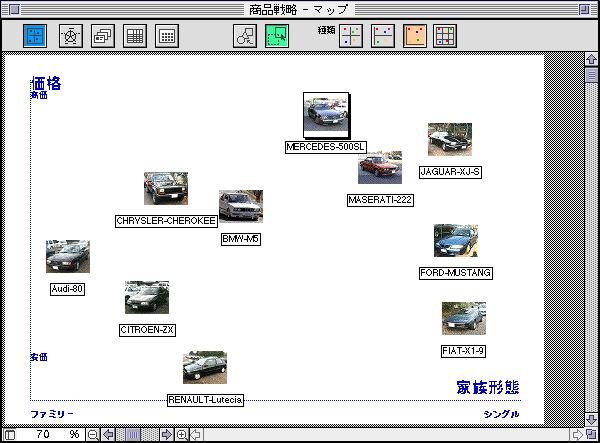Image resolution: width=600 pixels, height=443 pixels.
Task: Click the vertical scrollbar thumb
Action: [x=591, y=75]
